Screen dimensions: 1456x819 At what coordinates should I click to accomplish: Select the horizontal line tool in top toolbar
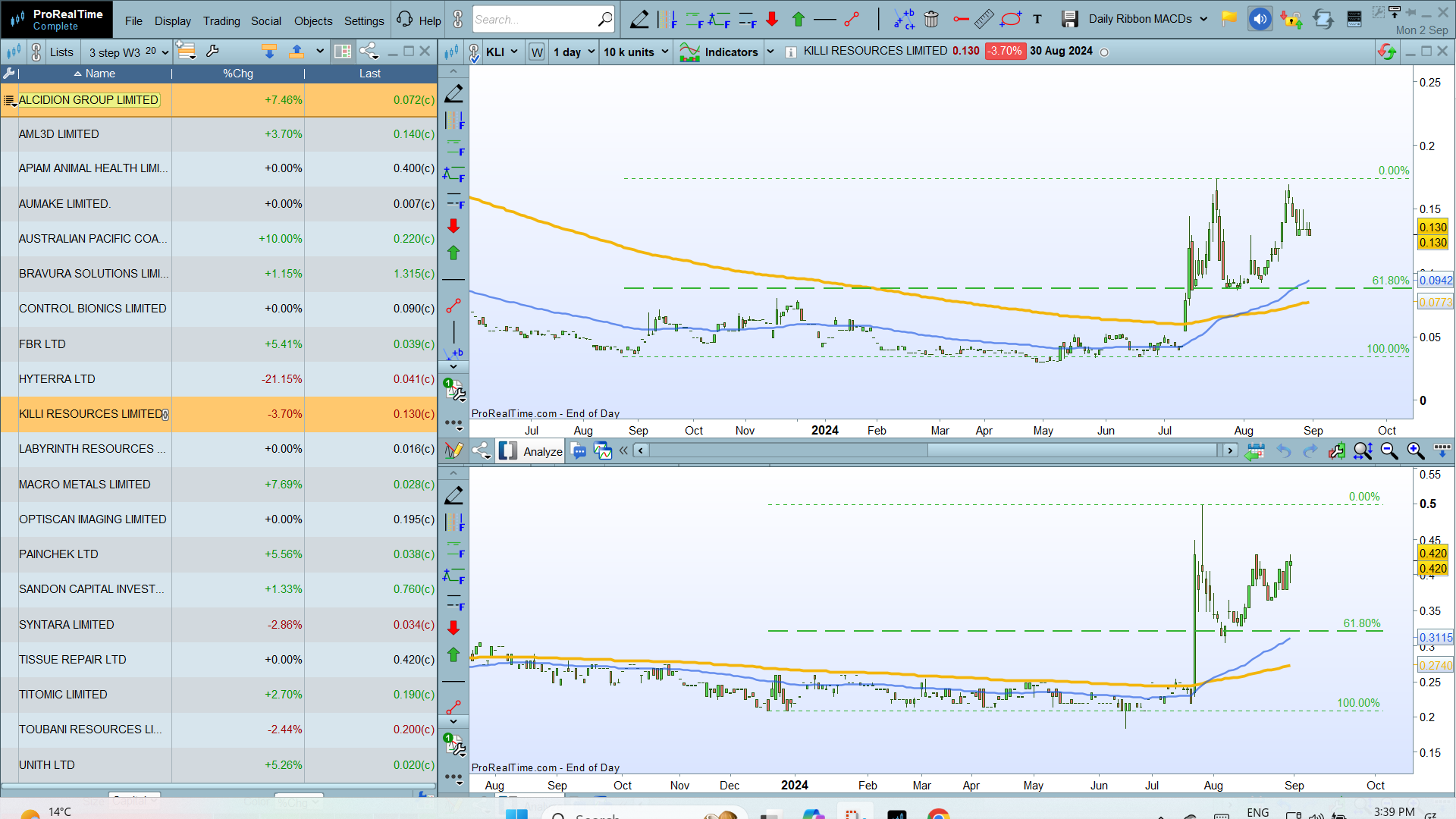coord(824,20)
